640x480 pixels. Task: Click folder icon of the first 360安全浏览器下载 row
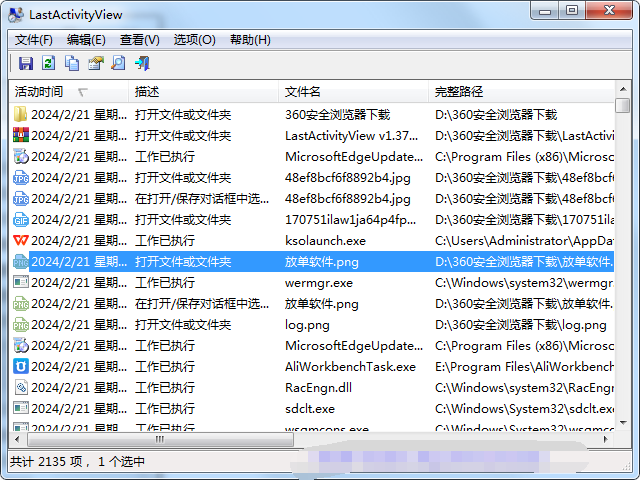(20, 114)
